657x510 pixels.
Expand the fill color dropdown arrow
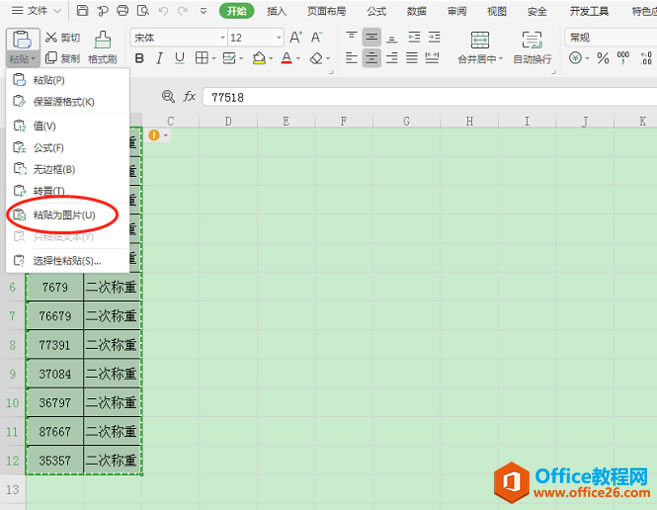point(271,58)
